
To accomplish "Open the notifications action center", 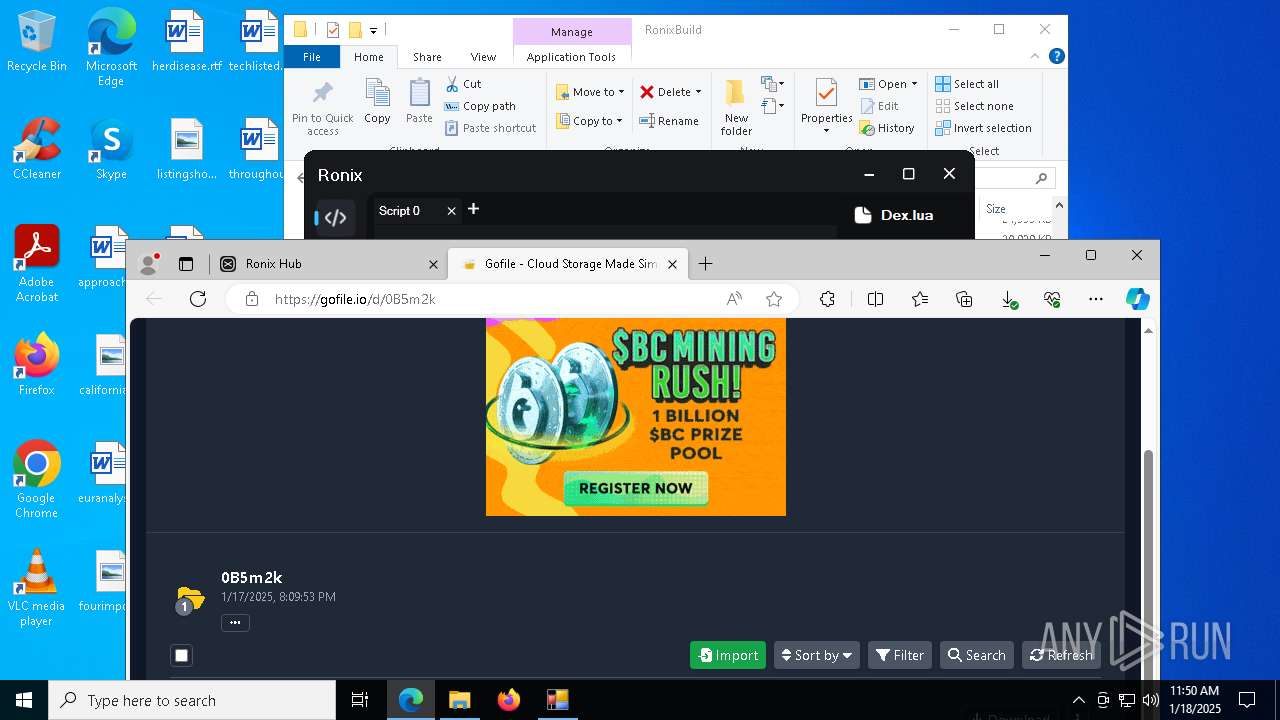I will click(1247, 700).
